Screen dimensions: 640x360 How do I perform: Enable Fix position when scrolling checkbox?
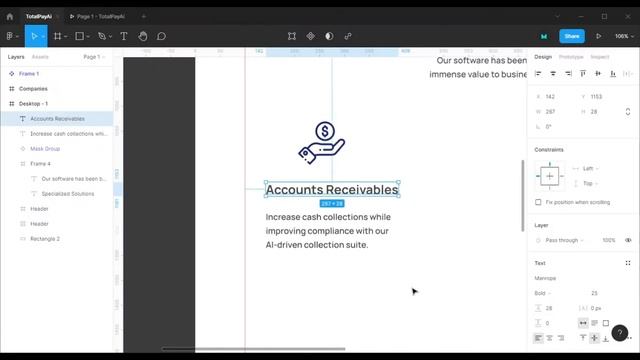(538, 202)
